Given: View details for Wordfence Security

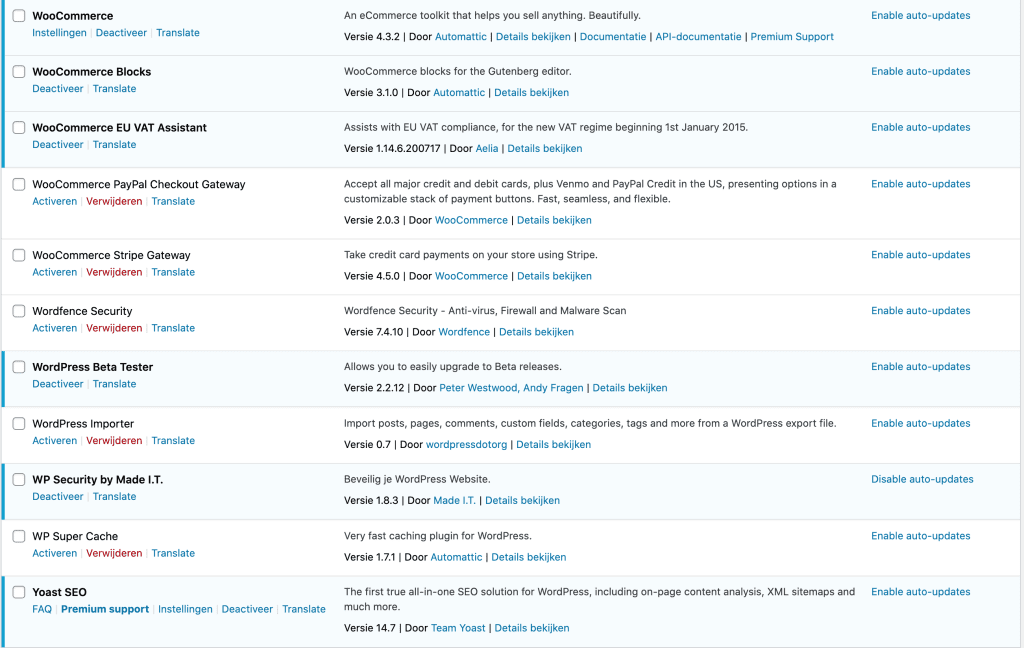Looking at the screenshot, I should [536, 332].
